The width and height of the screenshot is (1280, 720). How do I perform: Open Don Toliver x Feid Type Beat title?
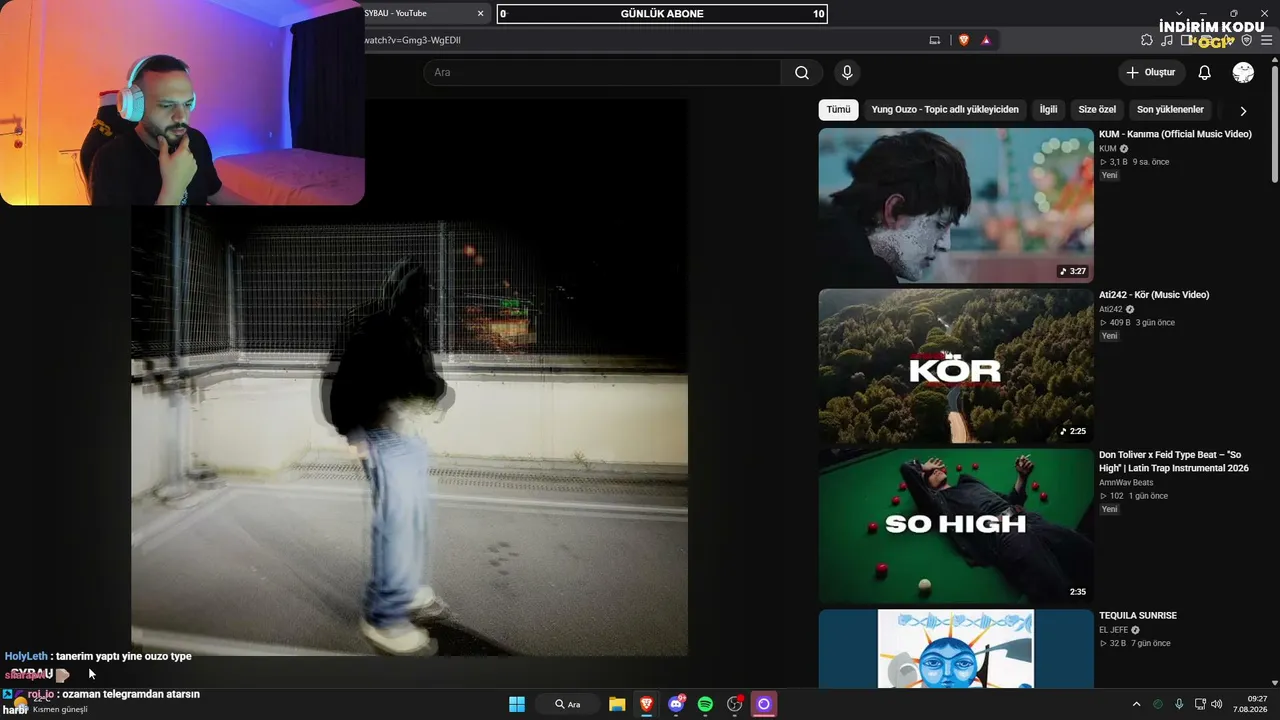(x=1174, y=461)
